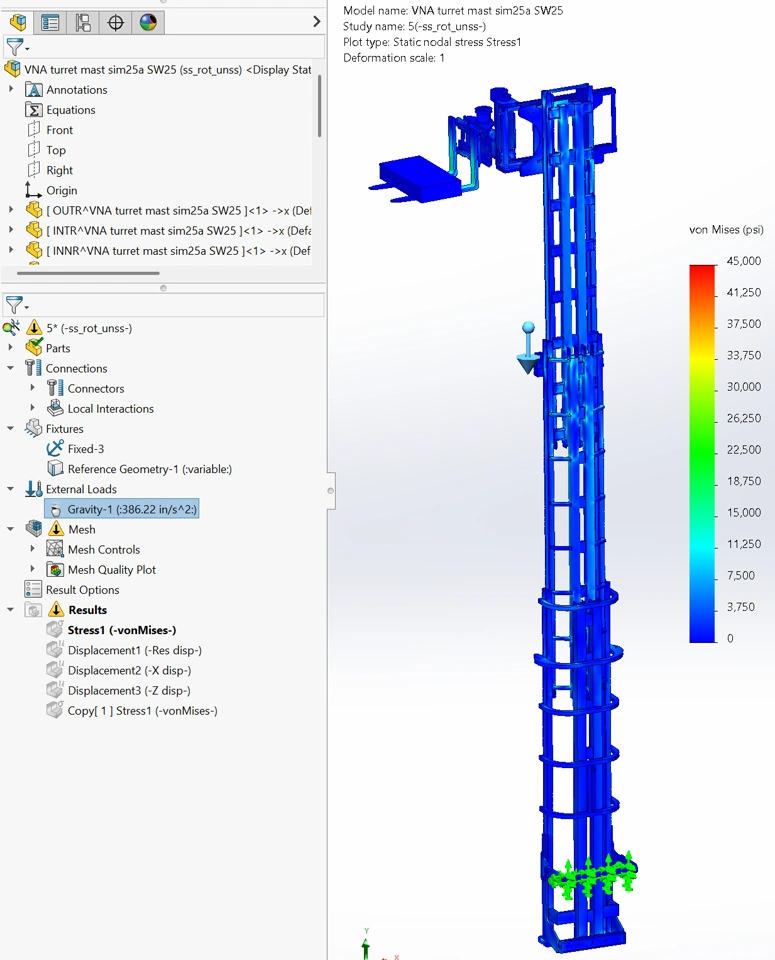Click the OUTR^VNA turret mast part icon
Viewport: 775px width, 960px height.
coord(34,211)
